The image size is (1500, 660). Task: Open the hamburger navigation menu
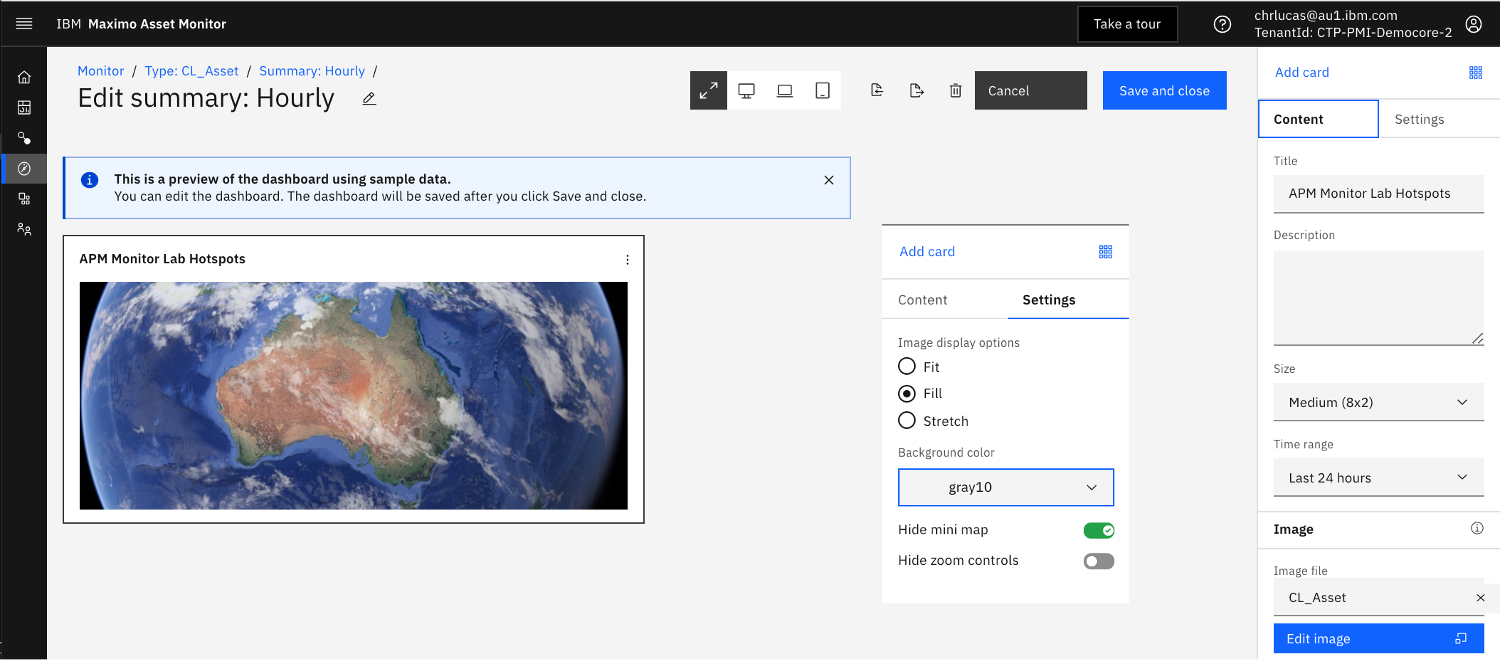[x=24, y=23]
